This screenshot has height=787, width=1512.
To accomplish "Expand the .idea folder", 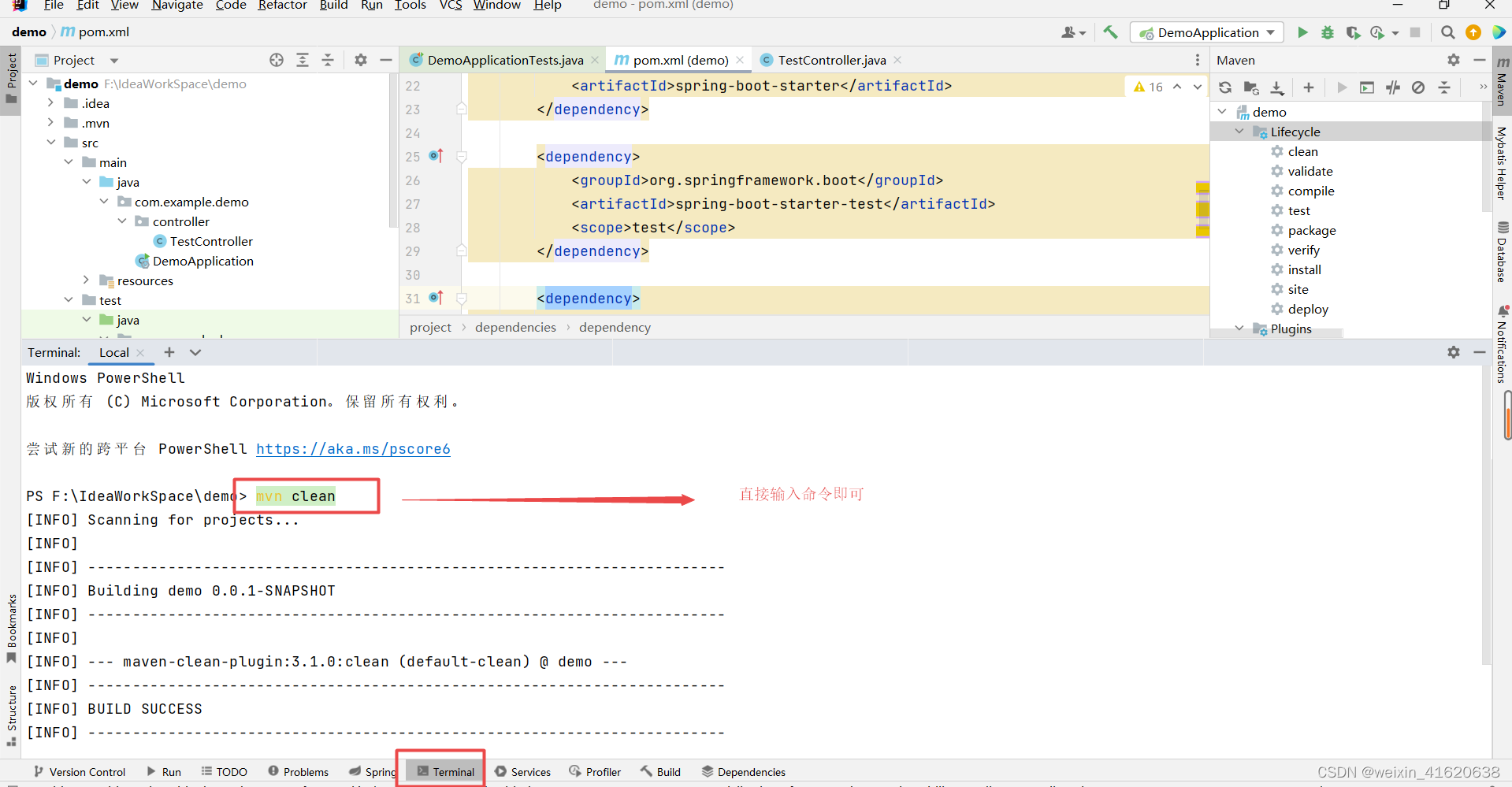I will click(50, 102).
